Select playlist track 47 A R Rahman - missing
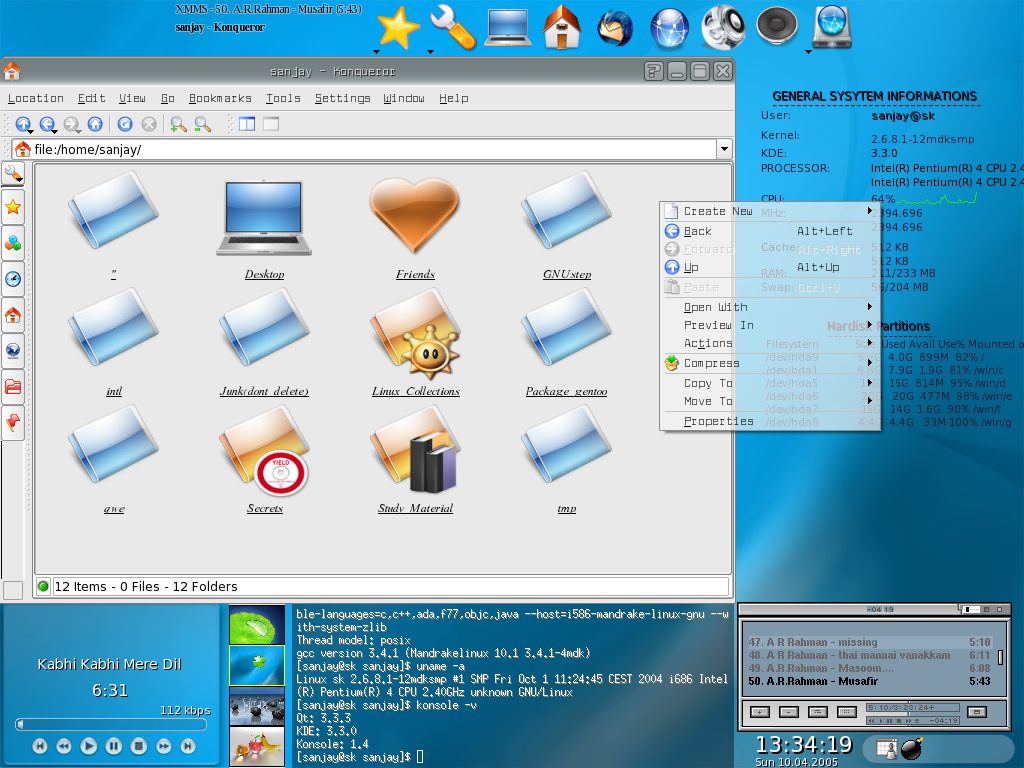 coord(869,642)
